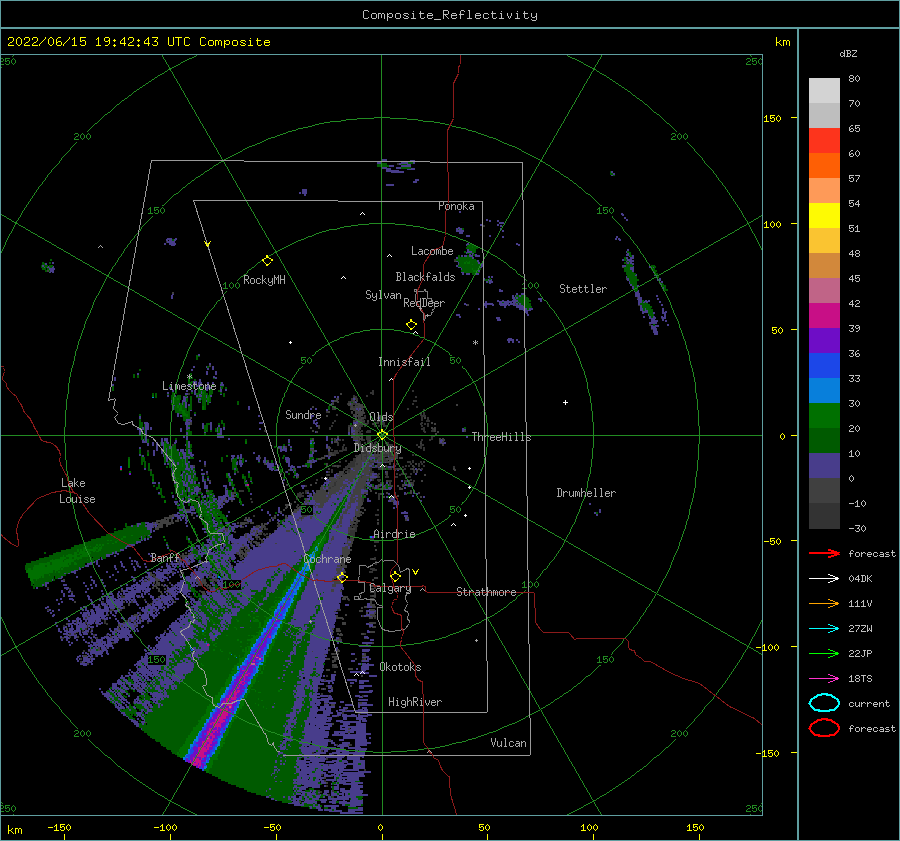Click the Strathmore city label
900x841 pixels.
click(x=486, y=592)
